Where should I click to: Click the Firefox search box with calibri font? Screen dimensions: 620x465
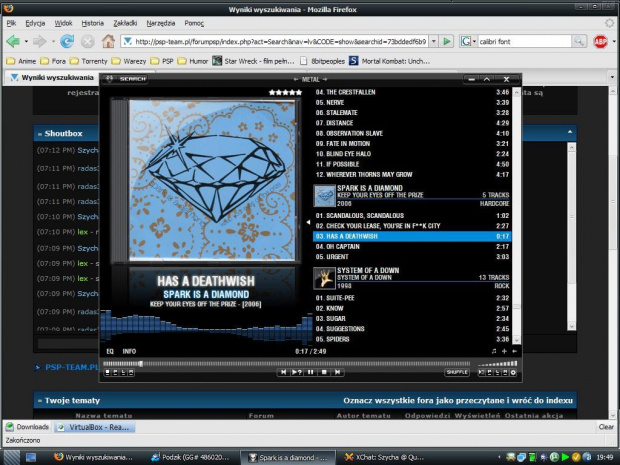point(524,41)
